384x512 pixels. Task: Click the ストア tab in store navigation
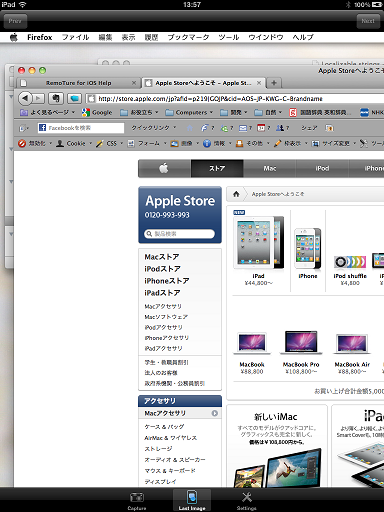coord(217,168)
